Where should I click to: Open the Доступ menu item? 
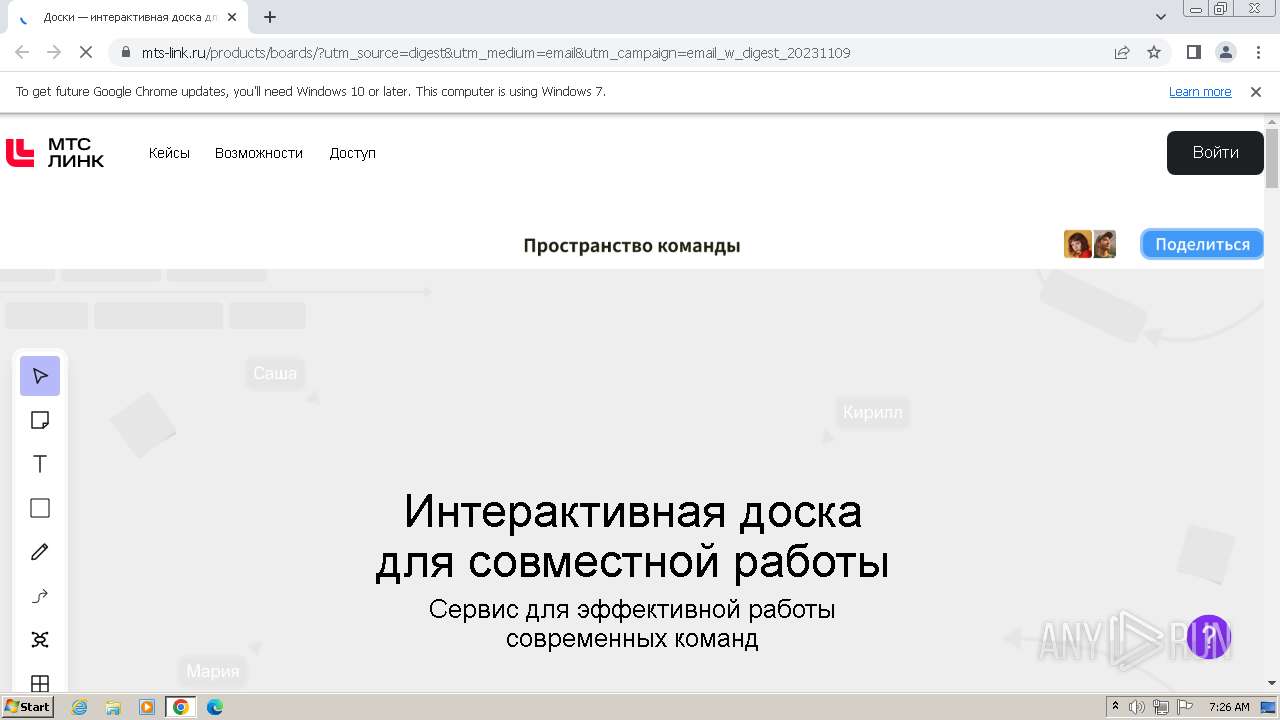click(x=353, y=153)
